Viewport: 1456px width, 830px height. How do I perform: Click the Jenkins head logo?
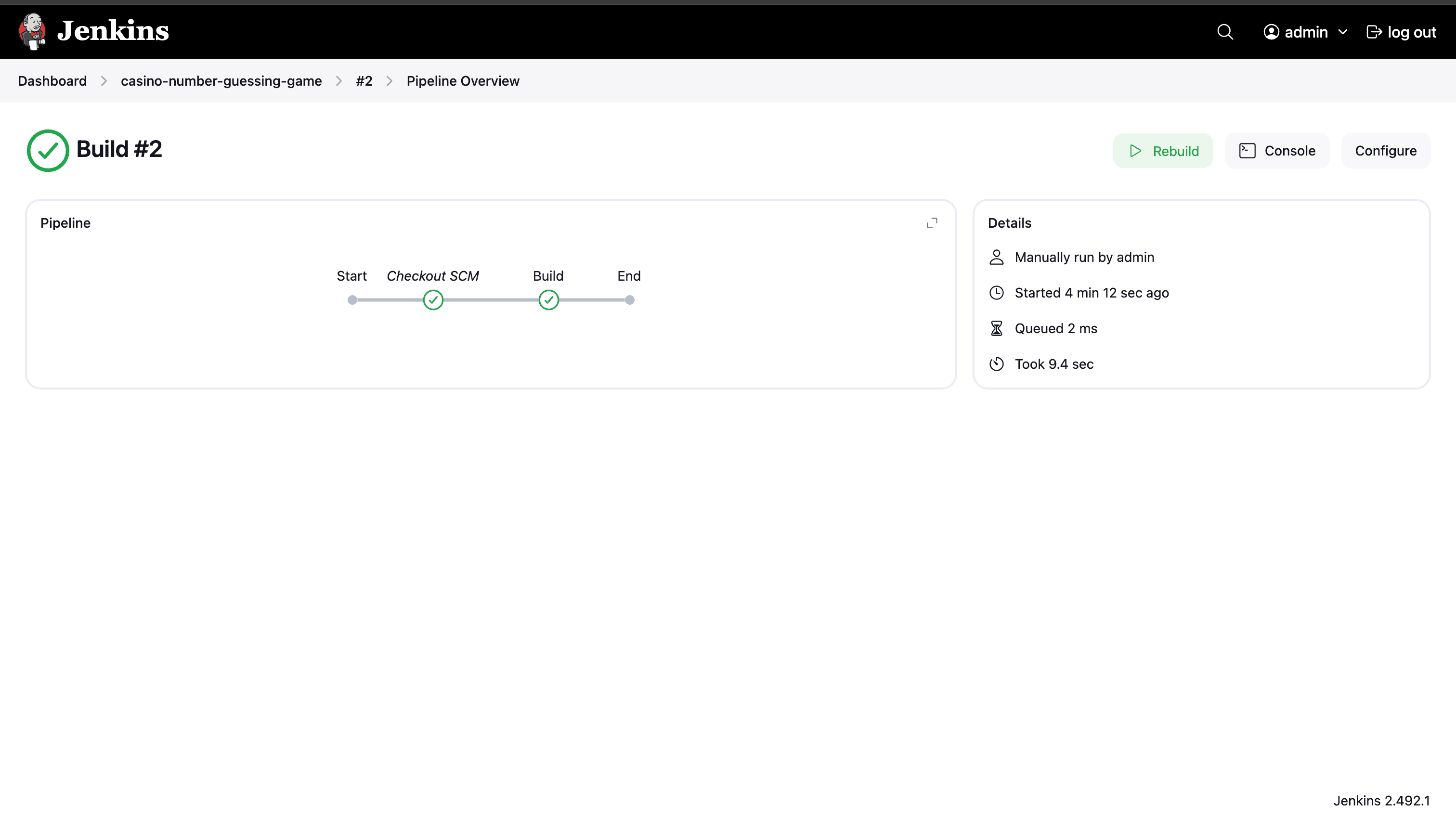click(32, 31)
